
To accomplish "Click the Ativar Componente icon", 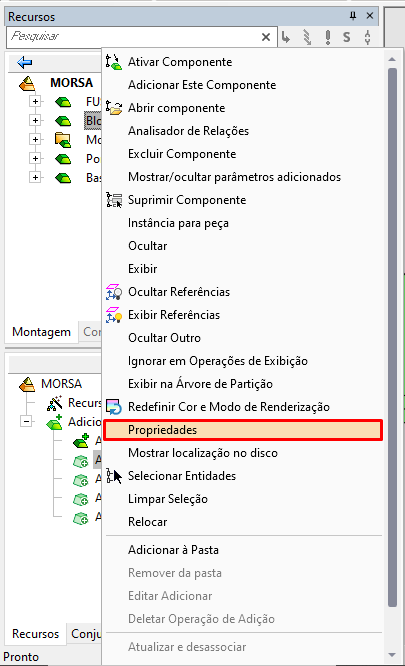I will point(114,62).
